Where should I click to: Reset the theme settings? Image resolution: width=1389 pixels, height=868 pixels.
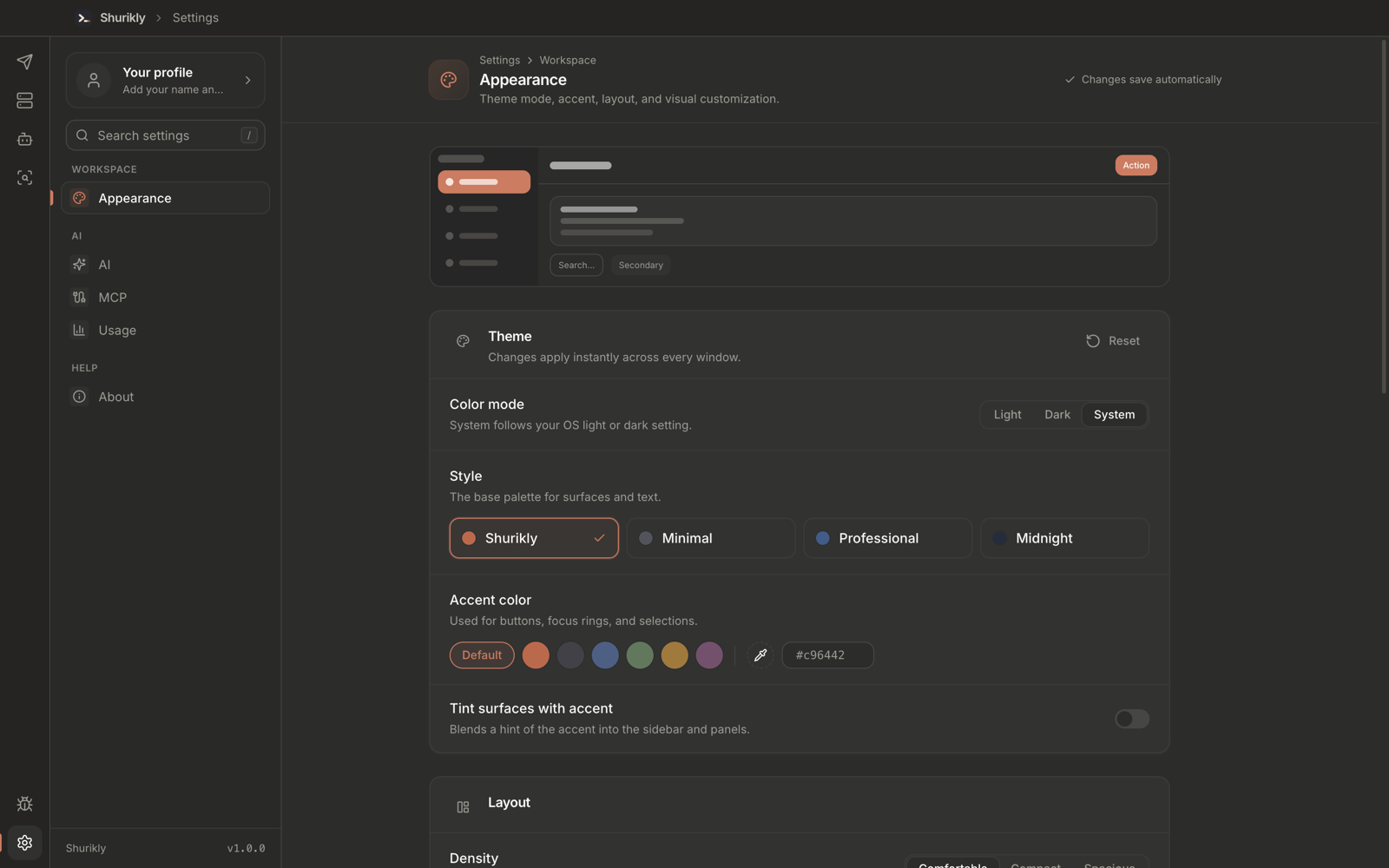(1113, 341)
